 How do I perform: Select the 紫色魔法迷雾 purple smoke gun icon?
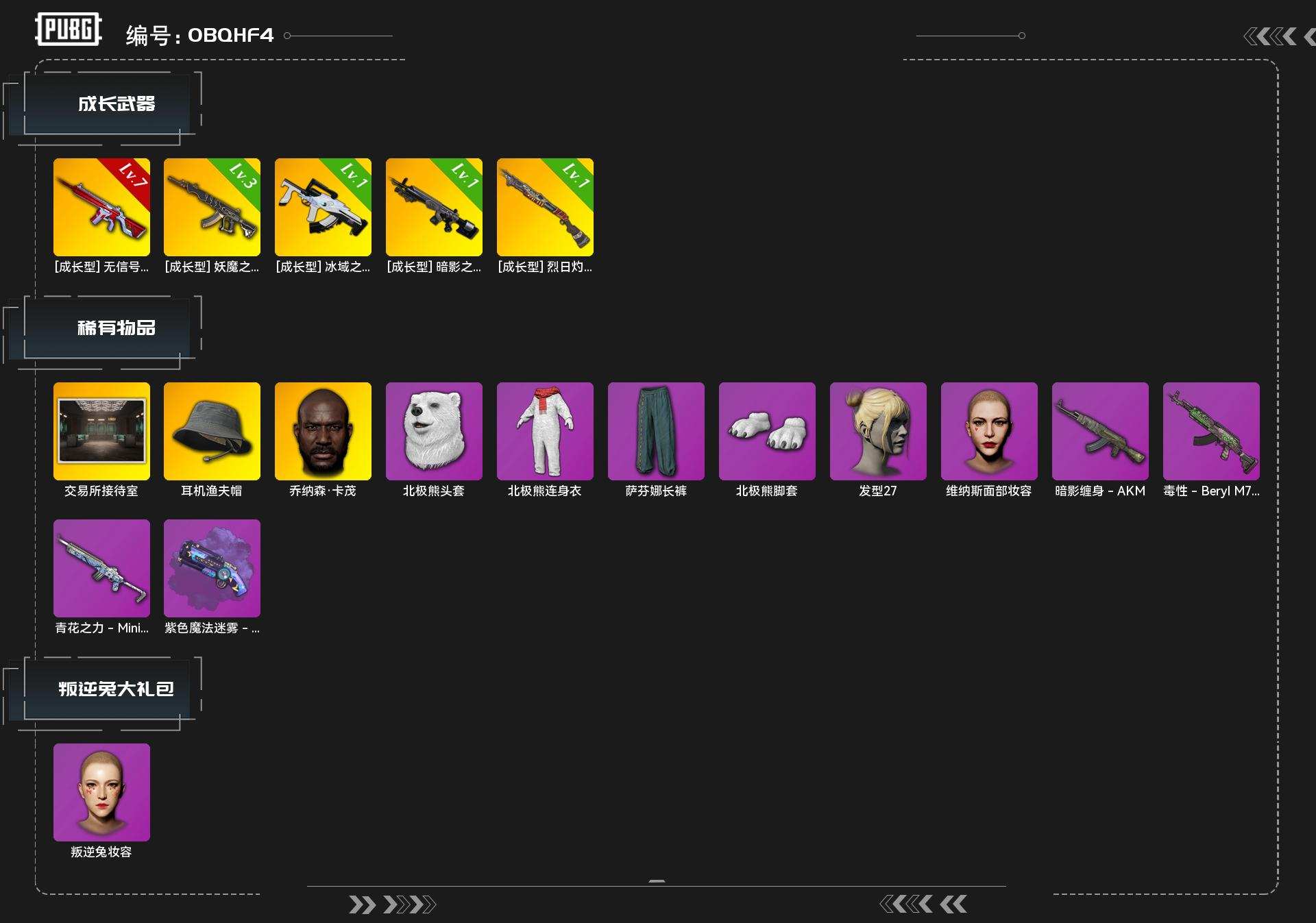click(x=212, y=568)
